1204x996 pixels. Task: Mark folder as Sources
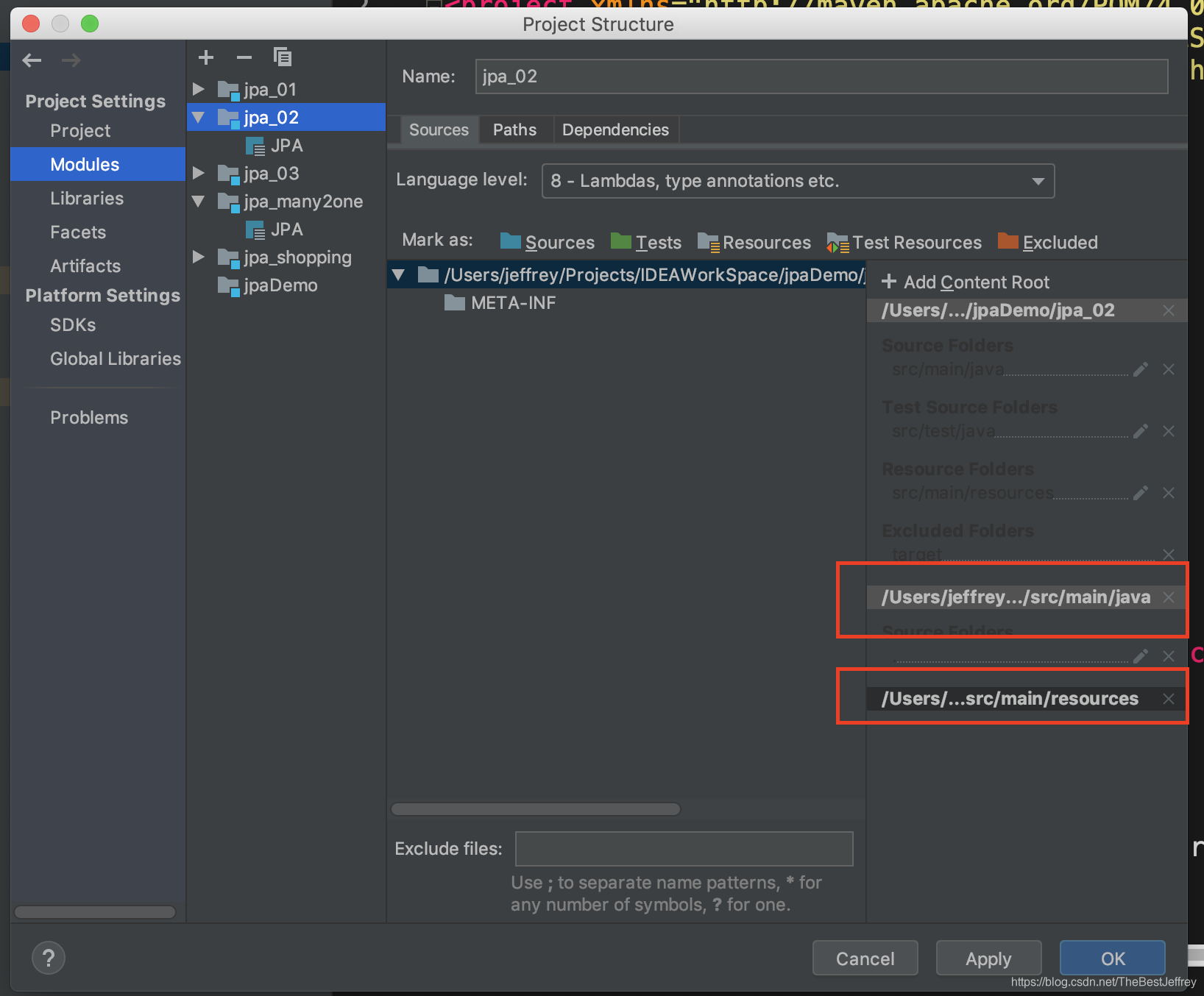point(548,242)
